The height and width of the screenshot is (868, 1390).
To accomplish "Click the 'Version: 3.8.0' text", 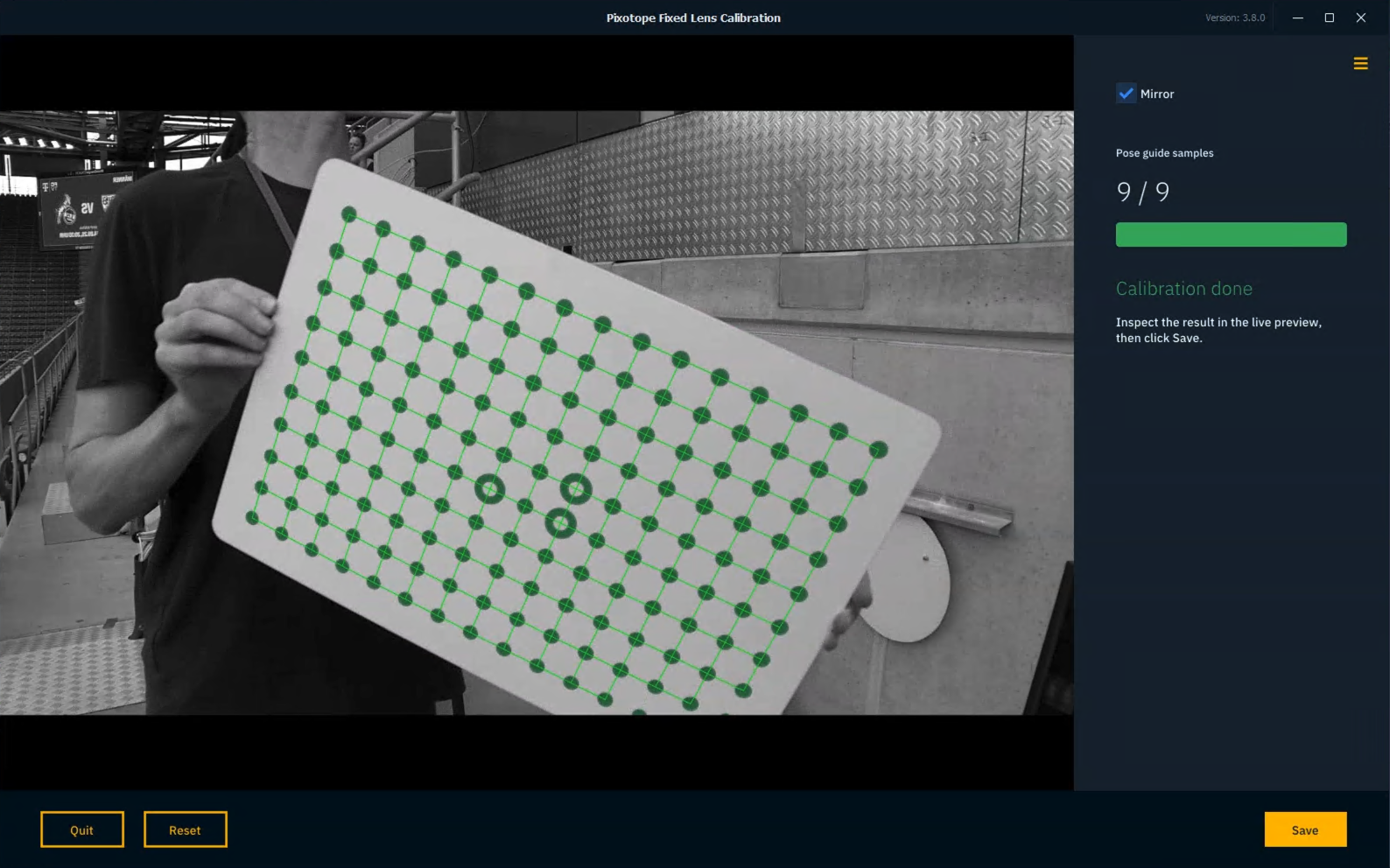I will (1235, 17).
